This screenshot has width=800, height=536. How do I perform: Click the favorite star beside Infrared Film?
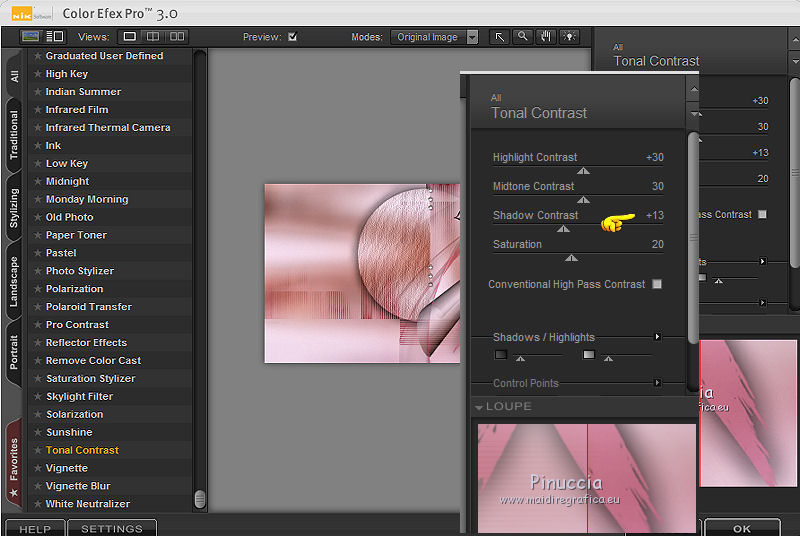[x=37, y=109]
